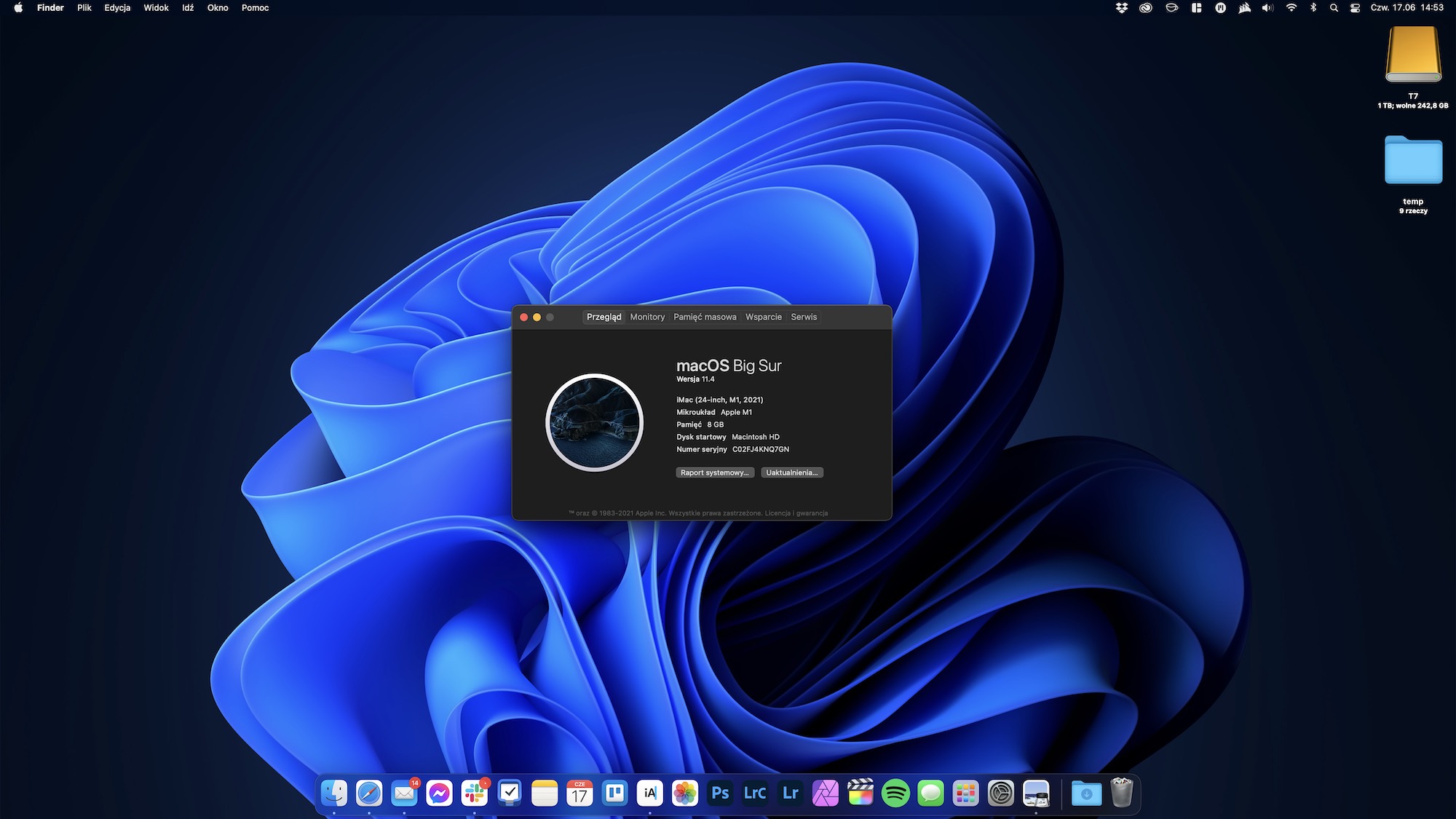The image size is (1456, 819).
Task: Open the Plik menu
Action: [84, 8]
